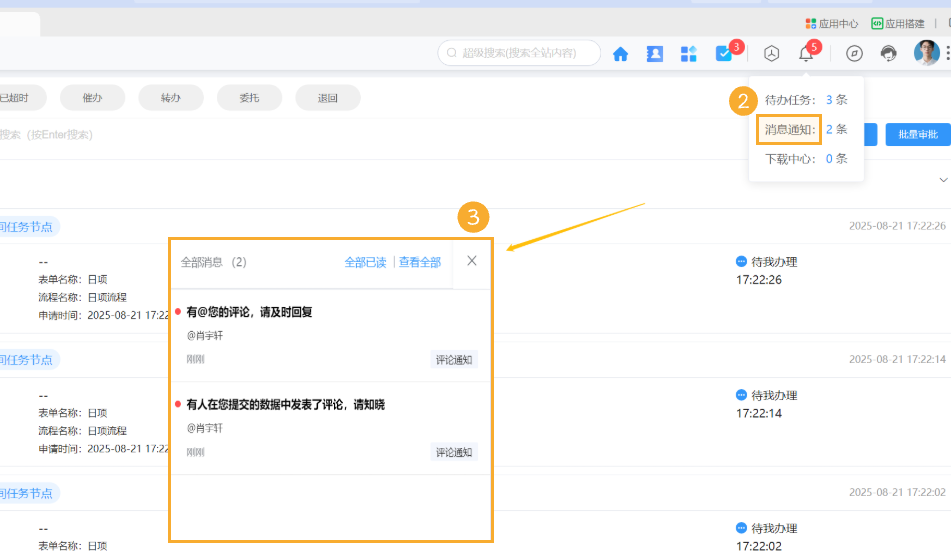Mark all messages as read (全部已读)

click(365, 262)
